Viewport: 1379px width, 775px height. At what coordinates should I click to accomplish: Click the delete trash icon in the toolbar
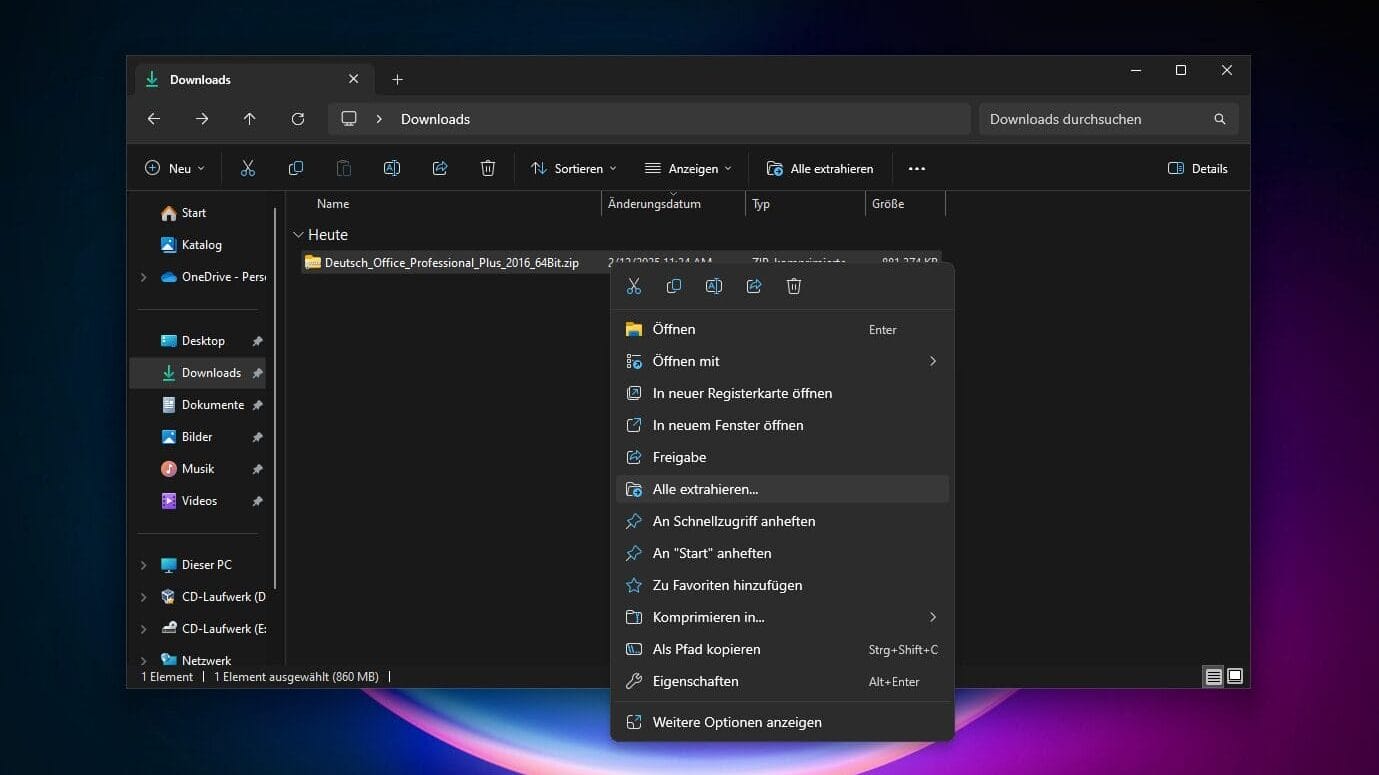click(488, 169)
